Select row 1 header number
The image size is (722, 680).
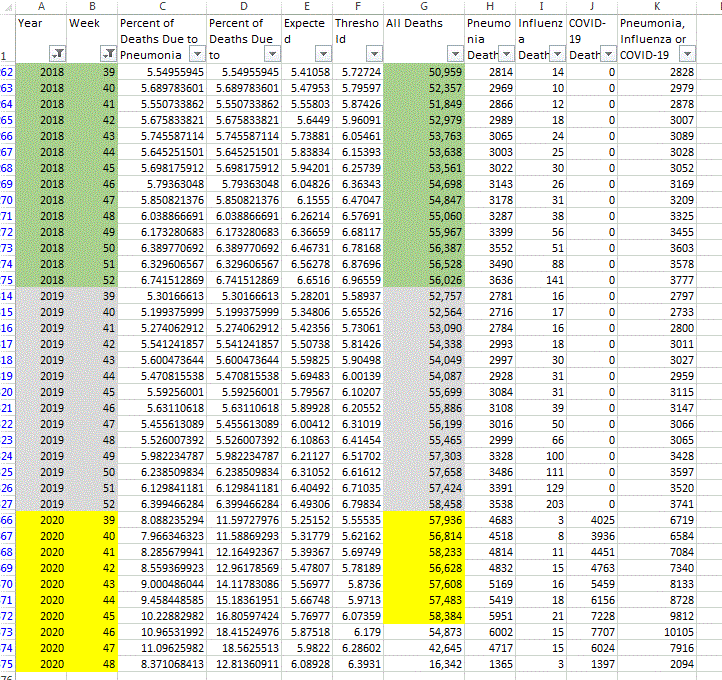click(x=8, y=56)
